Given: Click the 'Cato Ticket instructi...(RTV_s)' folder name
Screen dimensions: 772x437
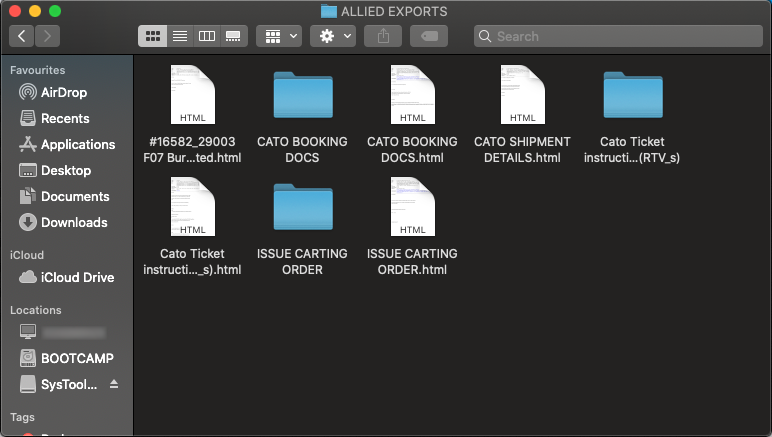Looking at the screenshot, I should point(632,150).
